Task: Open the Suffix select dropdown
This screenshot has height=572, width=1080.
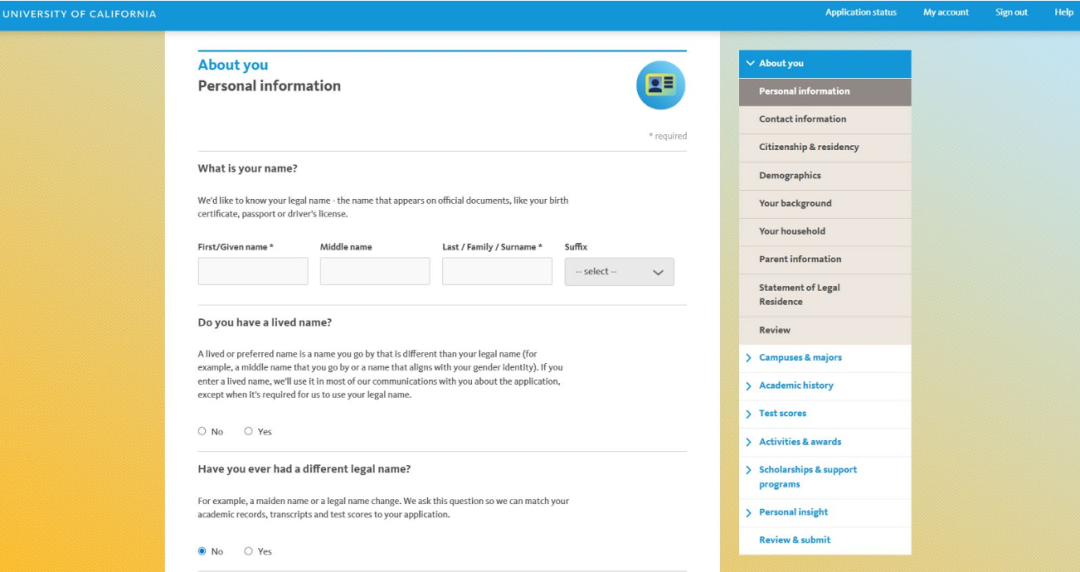Action: 619,272
